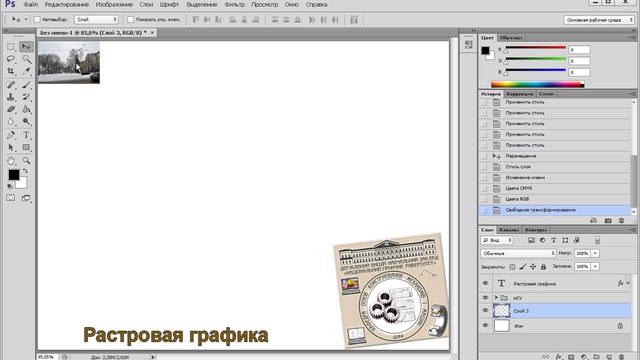Open the Редактирование menu
The image size is (640, 360).
pos(67,4)
